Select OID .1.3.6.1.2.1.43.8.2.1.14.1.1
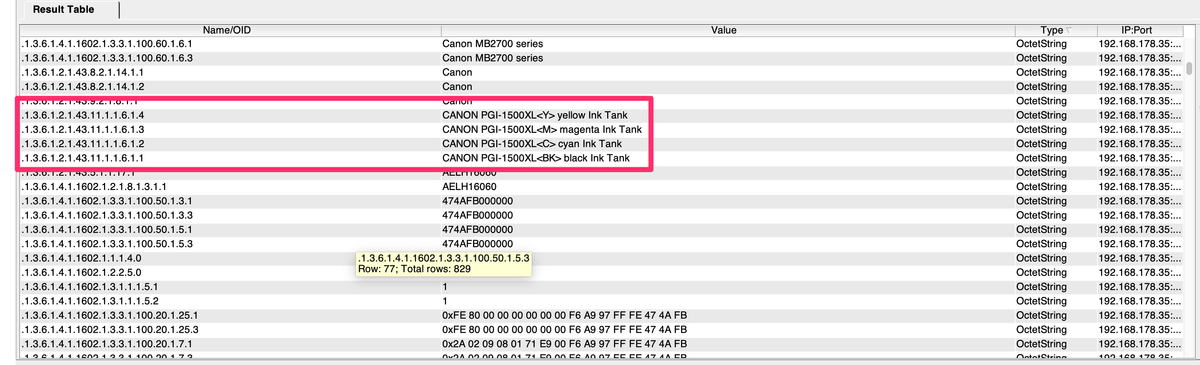1200x365 pixels. pos(83,73)
